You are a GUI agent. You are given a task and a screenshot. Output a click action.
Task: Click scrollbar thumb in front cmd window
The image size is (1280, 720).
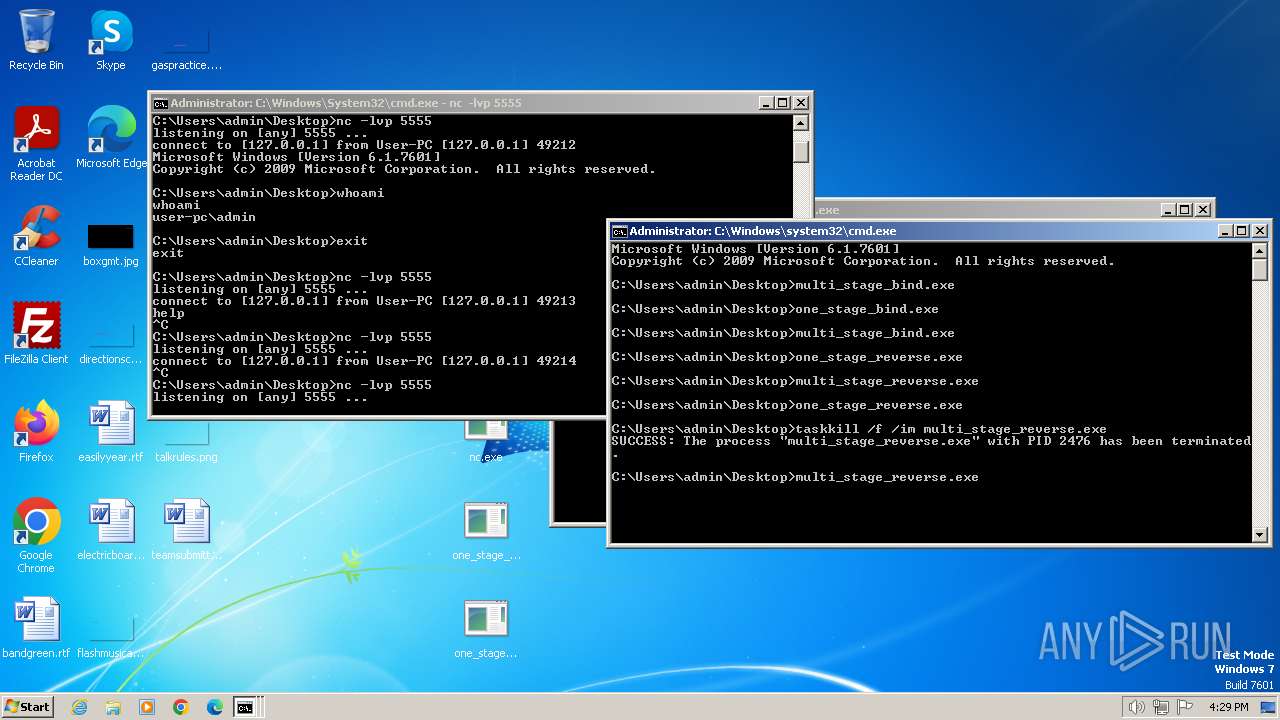1259,272
